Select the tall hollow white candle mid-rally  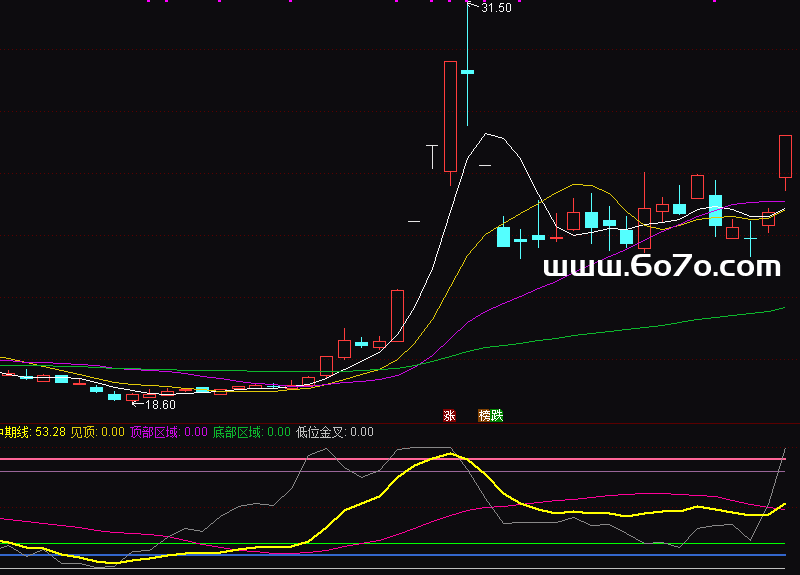point(397,316)
